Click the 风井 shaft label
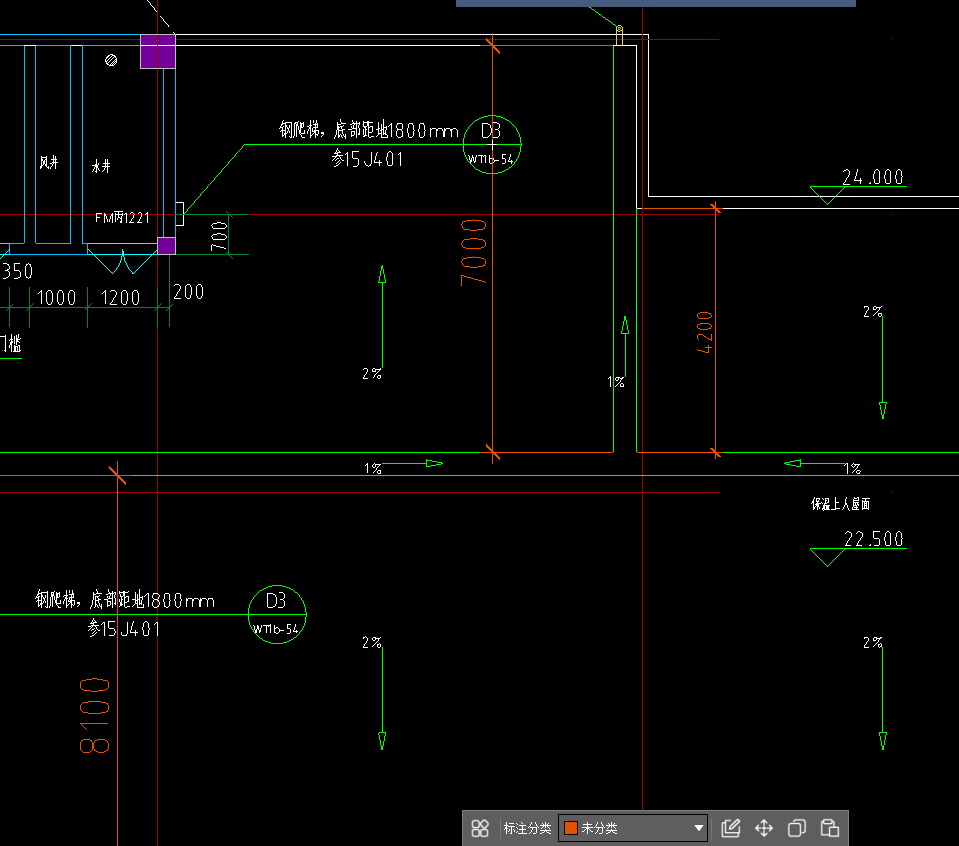959x846 pixels. [x=49, y=163]
